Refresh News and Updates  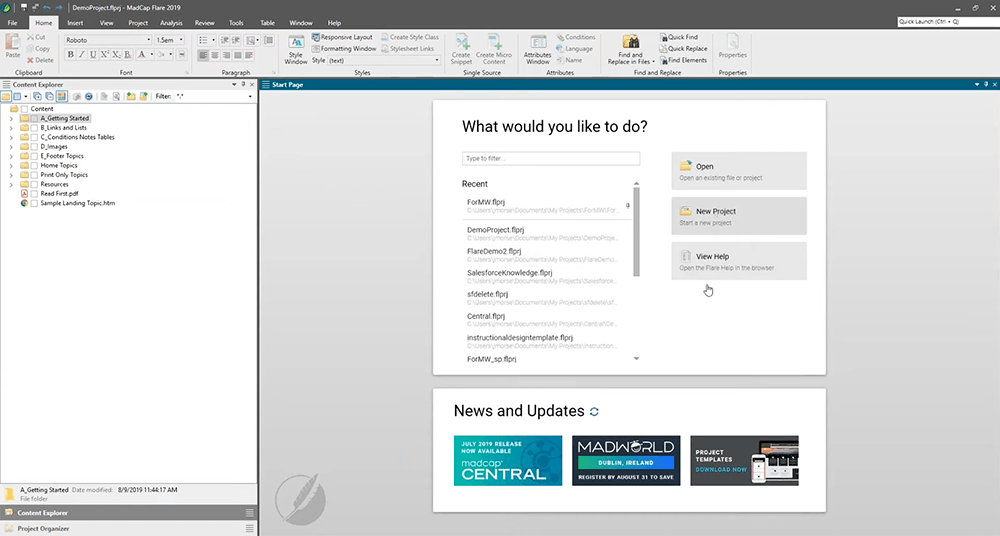tap(594, 412)
